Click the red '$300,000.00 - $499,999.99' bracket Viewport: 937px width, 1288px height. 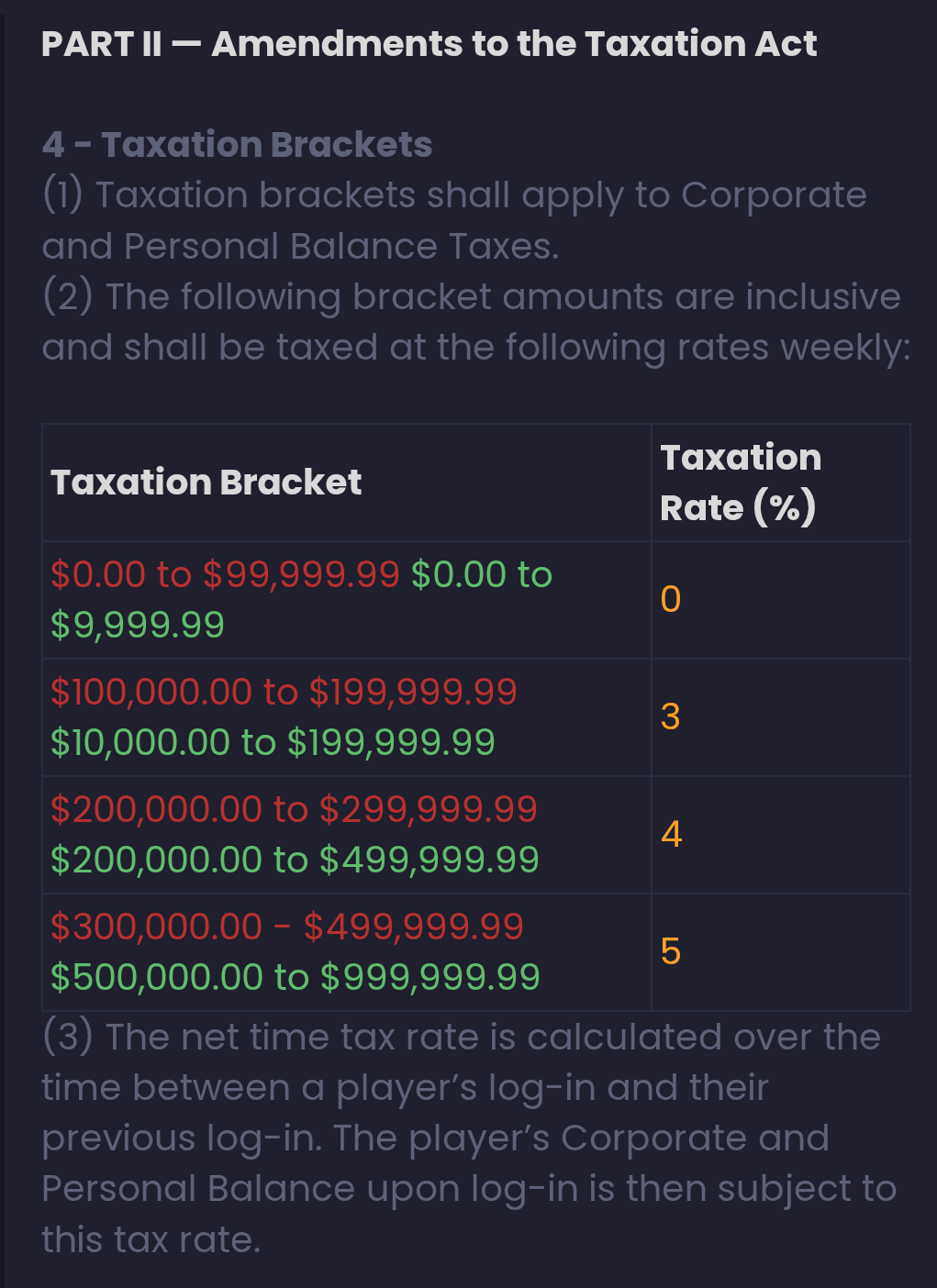tap(286, 927)
